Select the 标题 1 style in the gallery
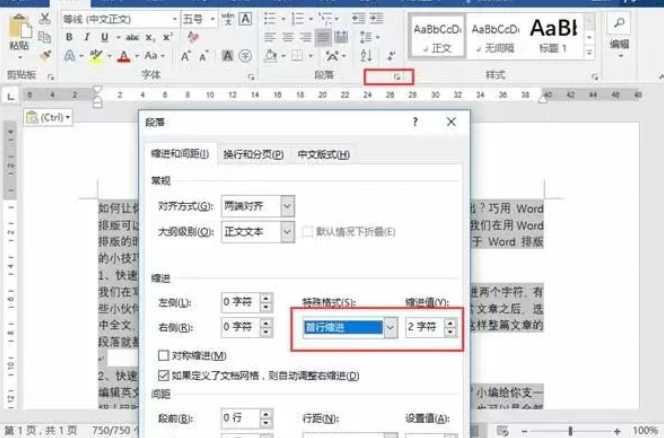 coord(553,36)
